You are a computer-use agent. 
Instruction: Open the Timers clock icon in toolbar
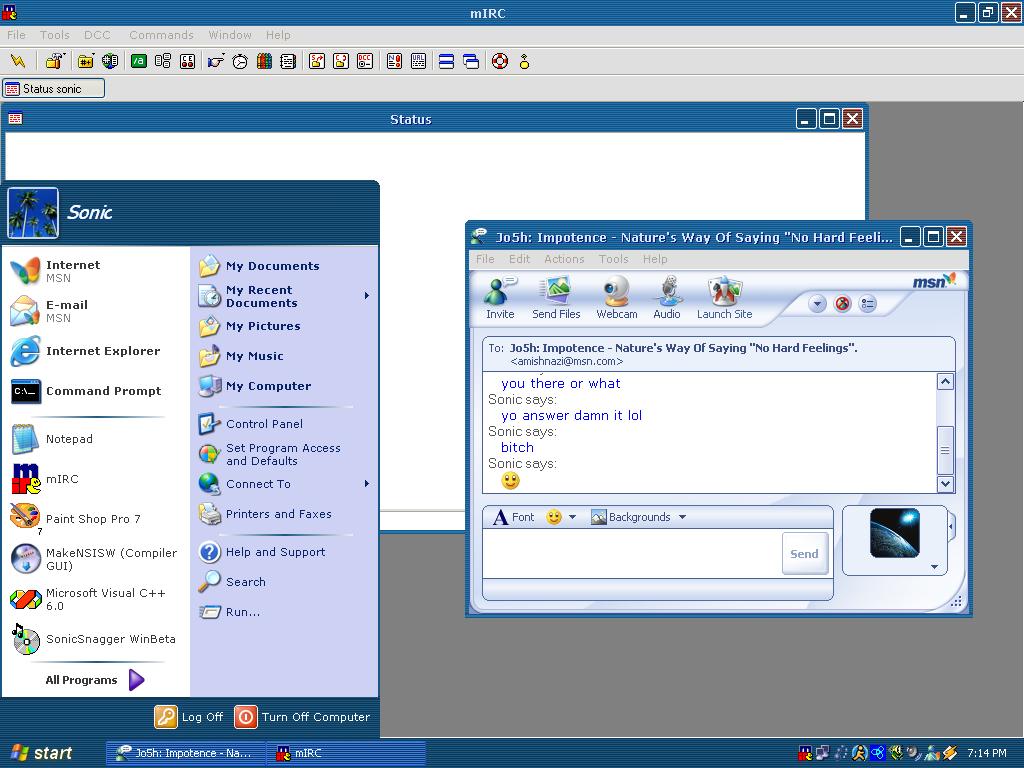pyautogui.click(x=240, y=61)
